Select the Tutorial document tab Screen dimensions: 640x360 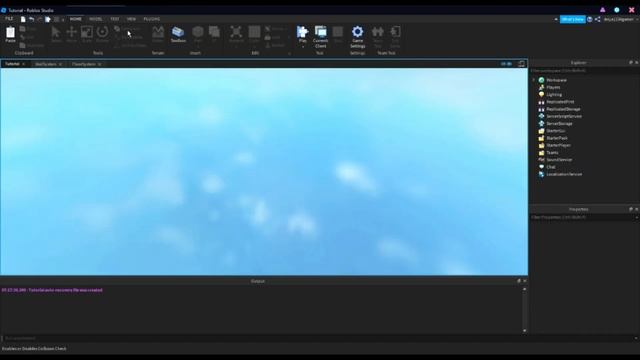pos(12,64)
